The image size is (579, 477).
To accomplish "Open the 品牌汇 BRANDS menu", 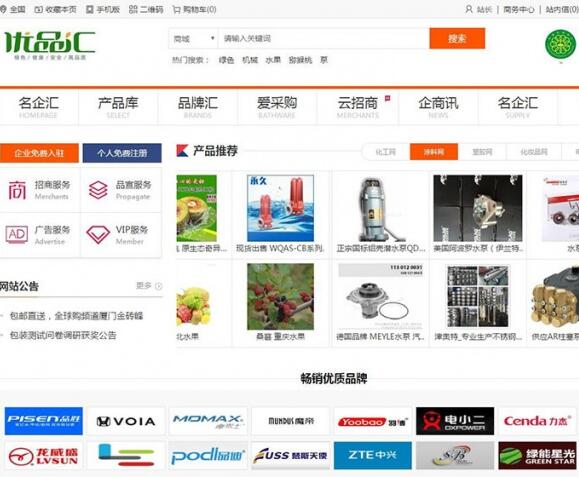I will point(198,107).
